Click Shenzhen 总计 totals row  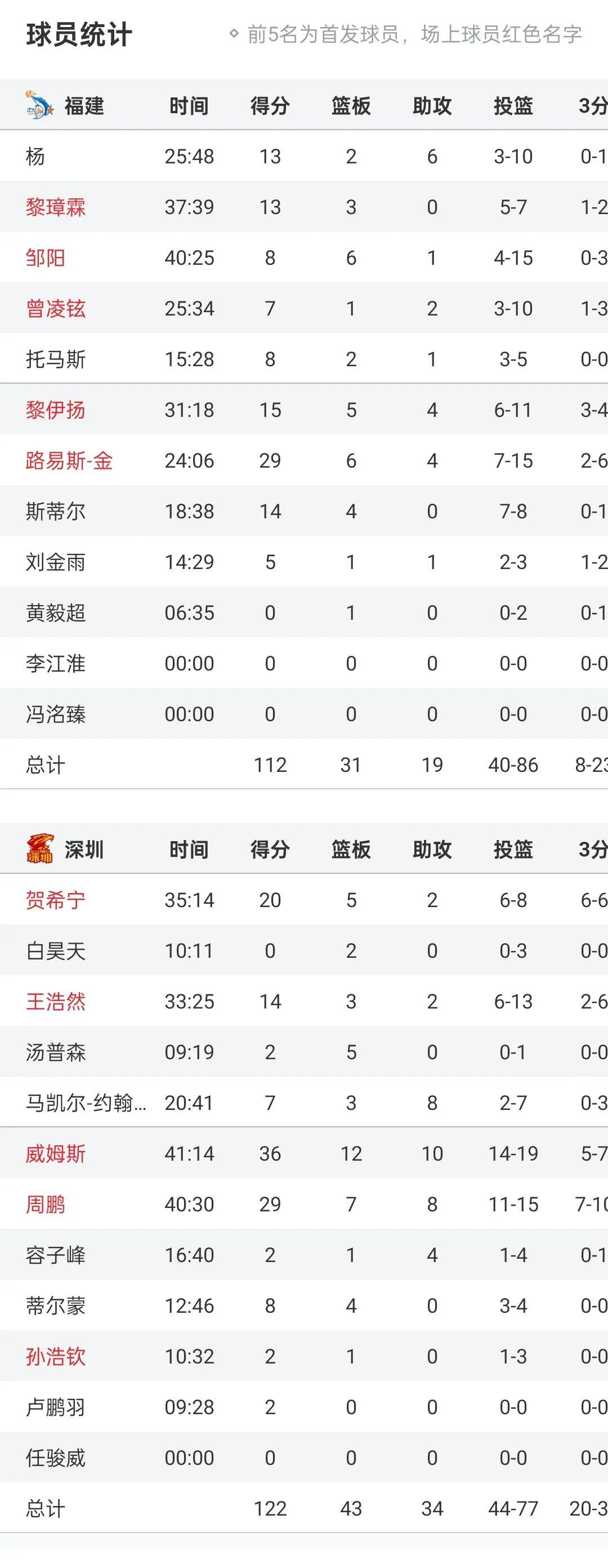(x=45, y=1508)
